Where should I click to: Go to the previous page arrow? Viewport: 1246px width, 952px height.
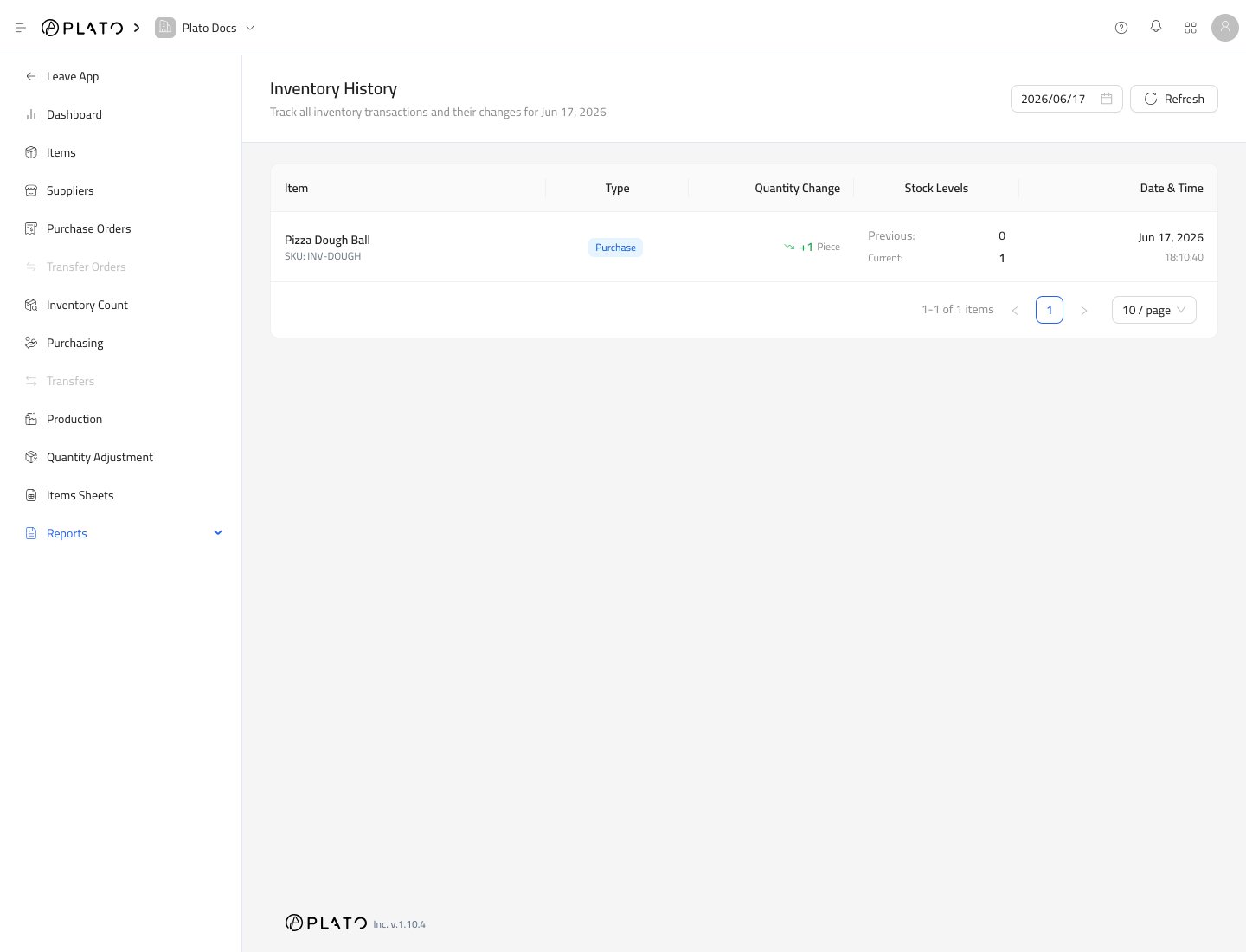pyautogui.click(x=1015, y=310)
